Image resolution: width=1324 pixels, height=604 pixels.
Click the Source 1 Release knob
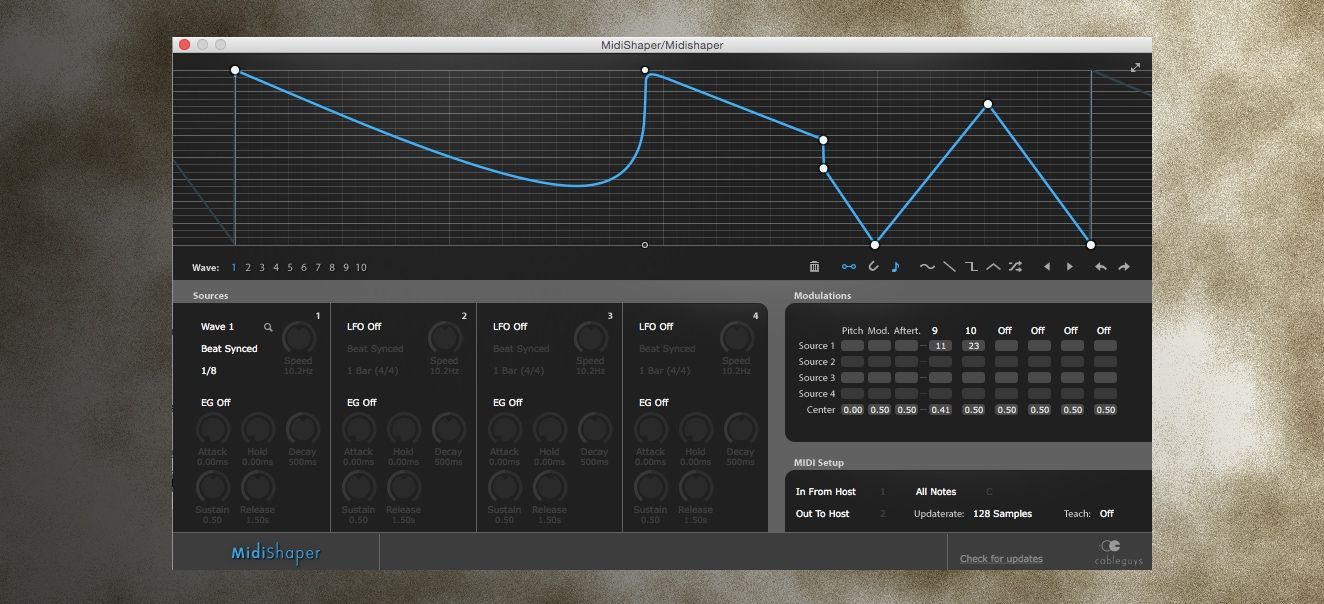[x=257, y=487]
